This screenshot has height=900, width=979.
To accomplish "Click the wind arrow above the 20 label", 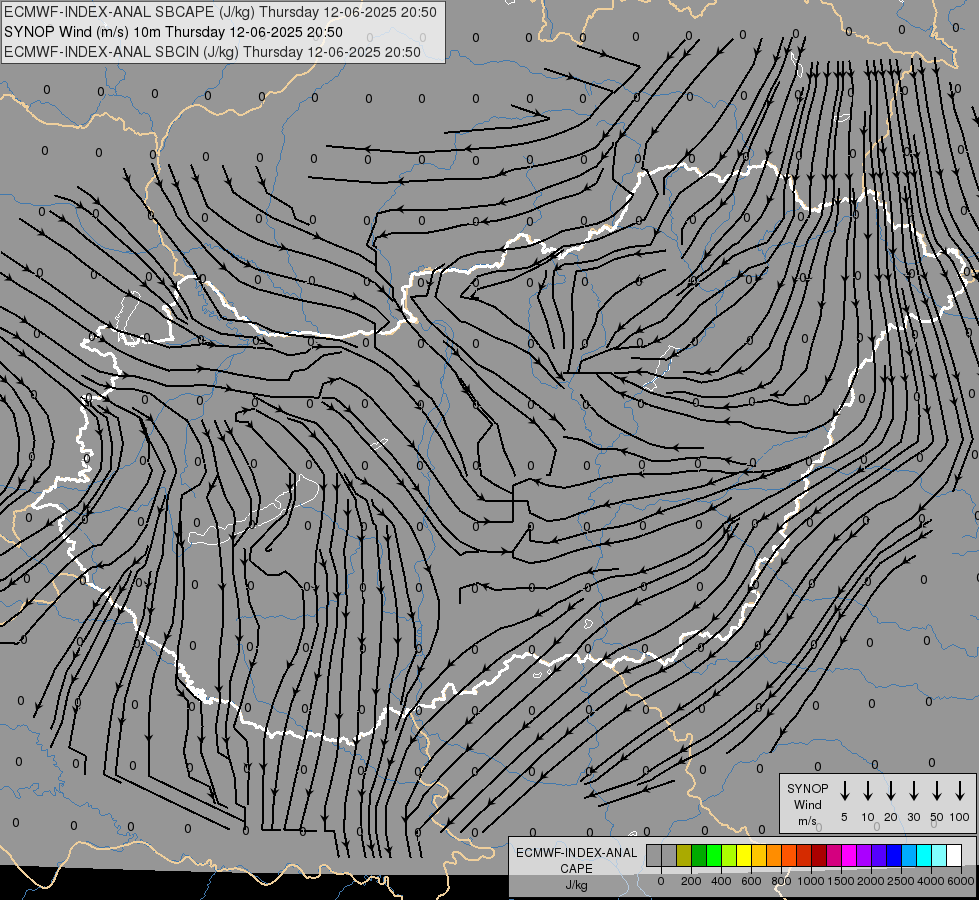I will pos(890,791).
